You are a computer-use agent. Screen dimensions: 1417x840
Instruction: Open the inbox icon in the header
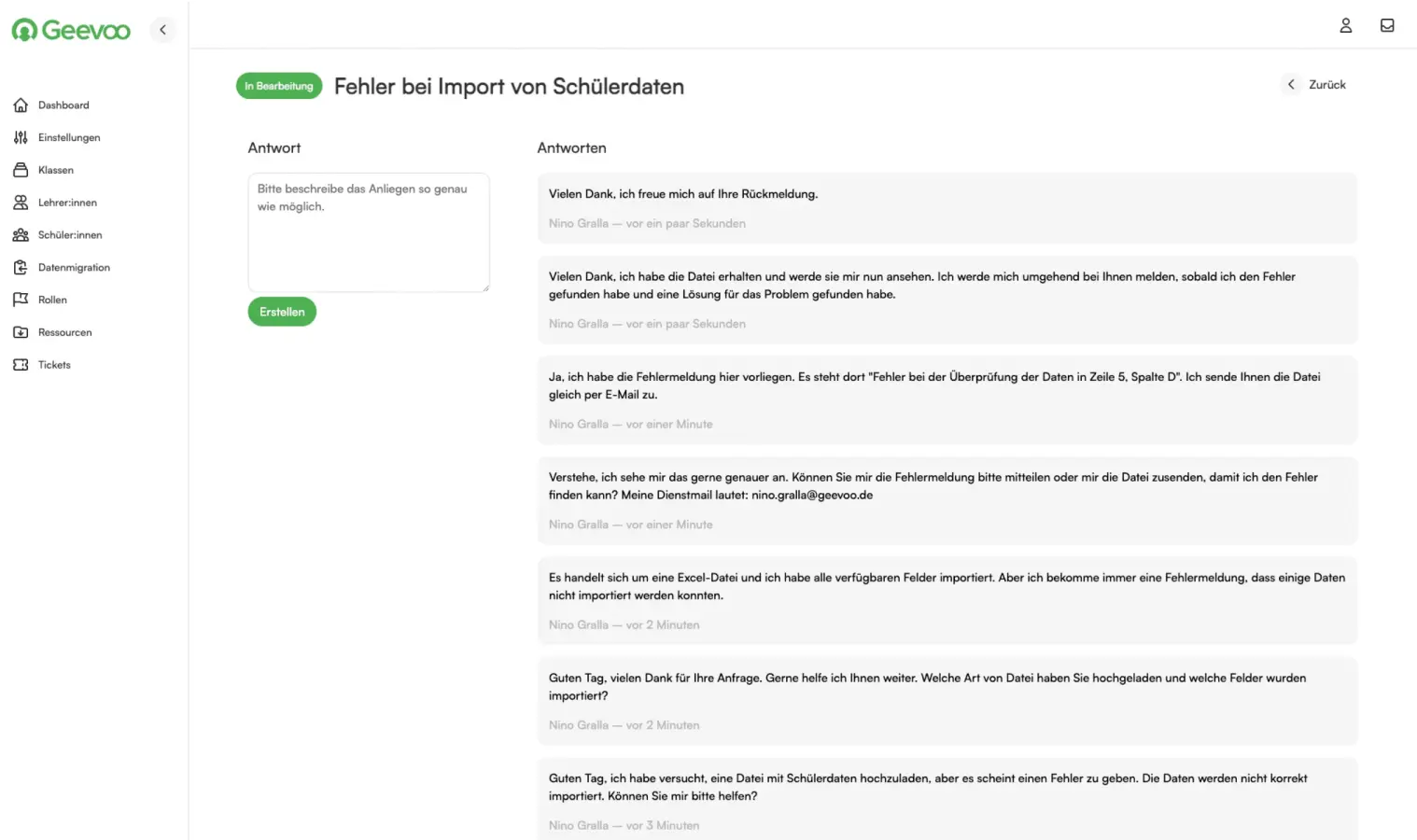pos(1387,25)
